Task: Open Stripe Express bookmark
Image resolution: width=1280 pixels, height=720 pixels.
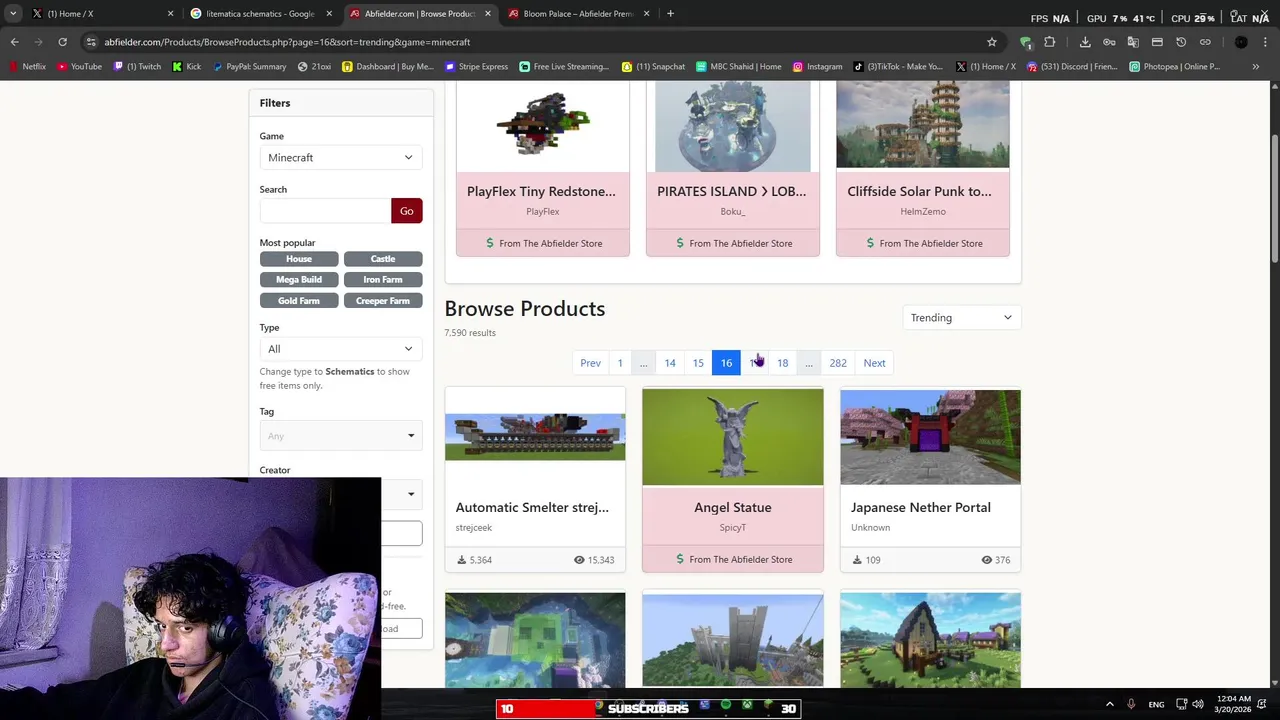Action: [476, 66]
